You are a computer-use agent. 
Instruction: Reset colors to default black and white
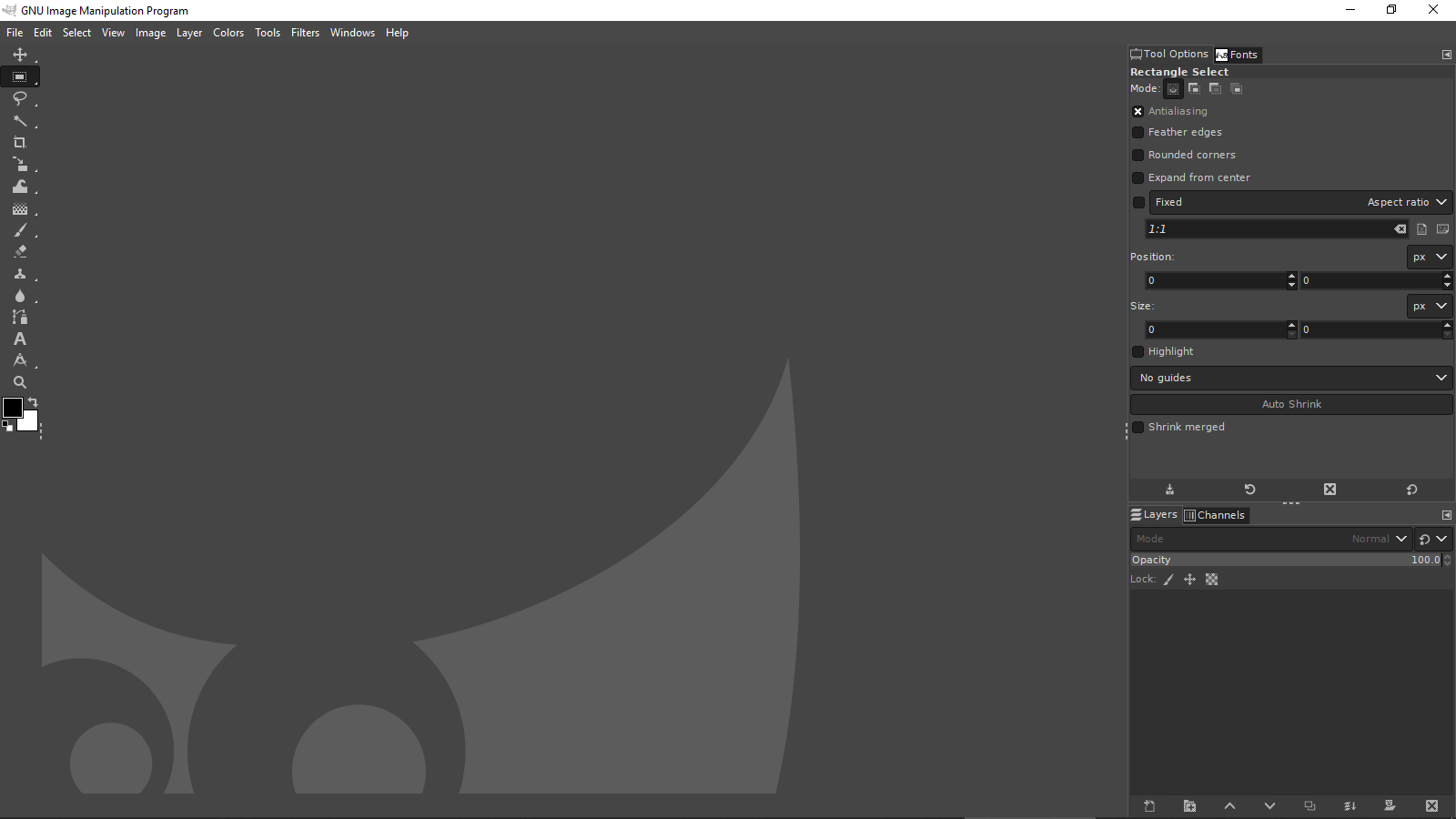(x=7, y=425)
